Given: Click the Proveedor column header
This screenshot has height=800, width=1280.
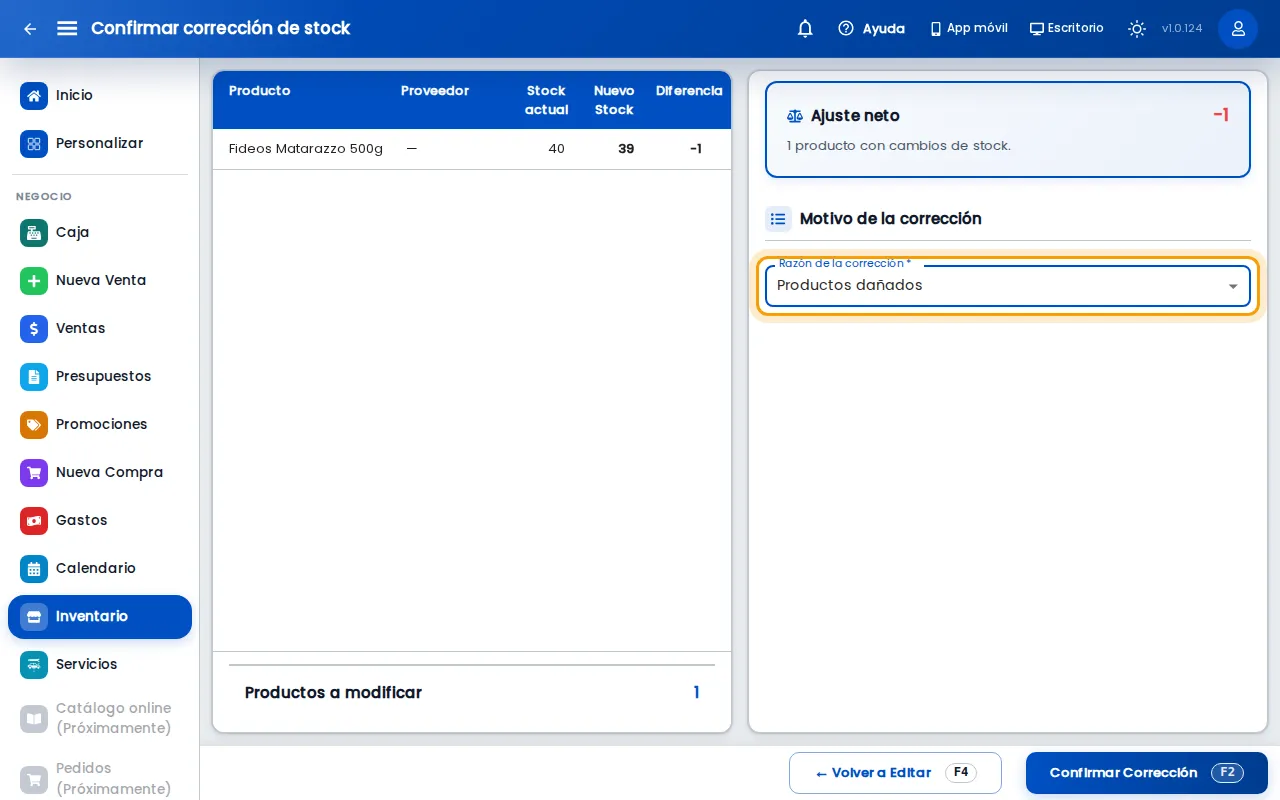Looking at the screenshot, I should point(435,91).
